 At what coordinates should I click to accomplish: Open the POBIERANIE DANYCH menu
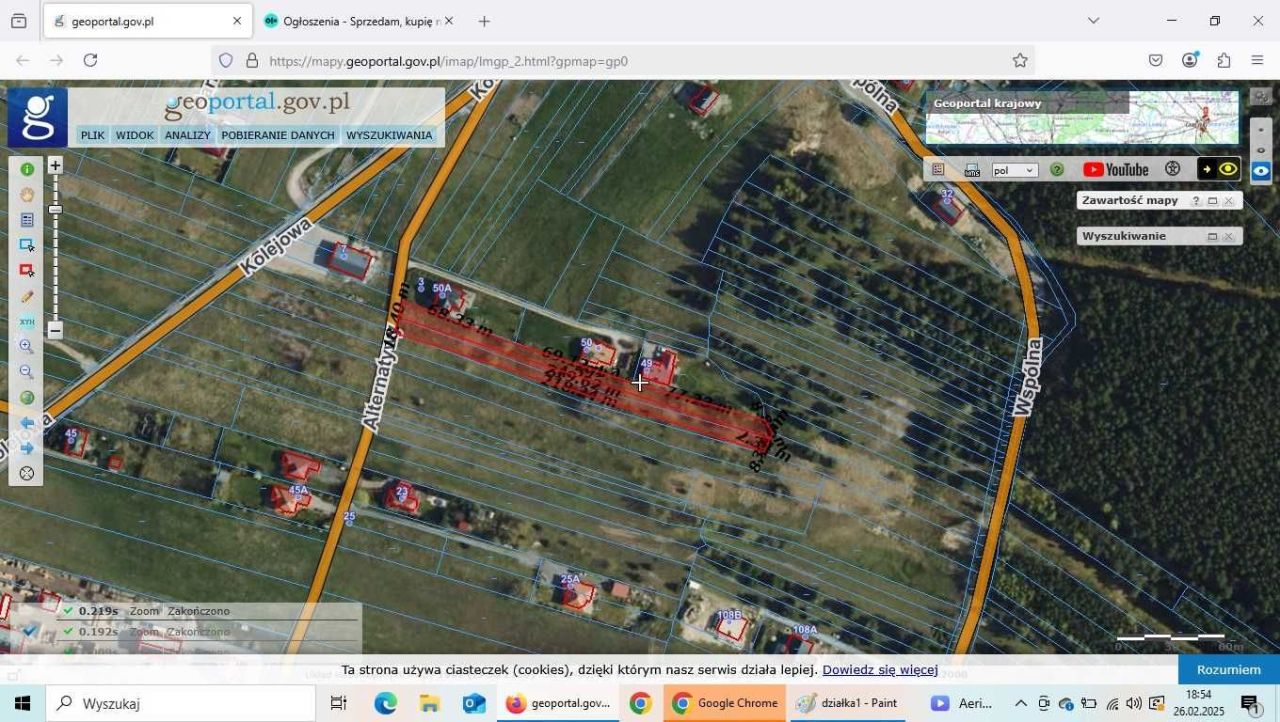click(x=278, y=135)
